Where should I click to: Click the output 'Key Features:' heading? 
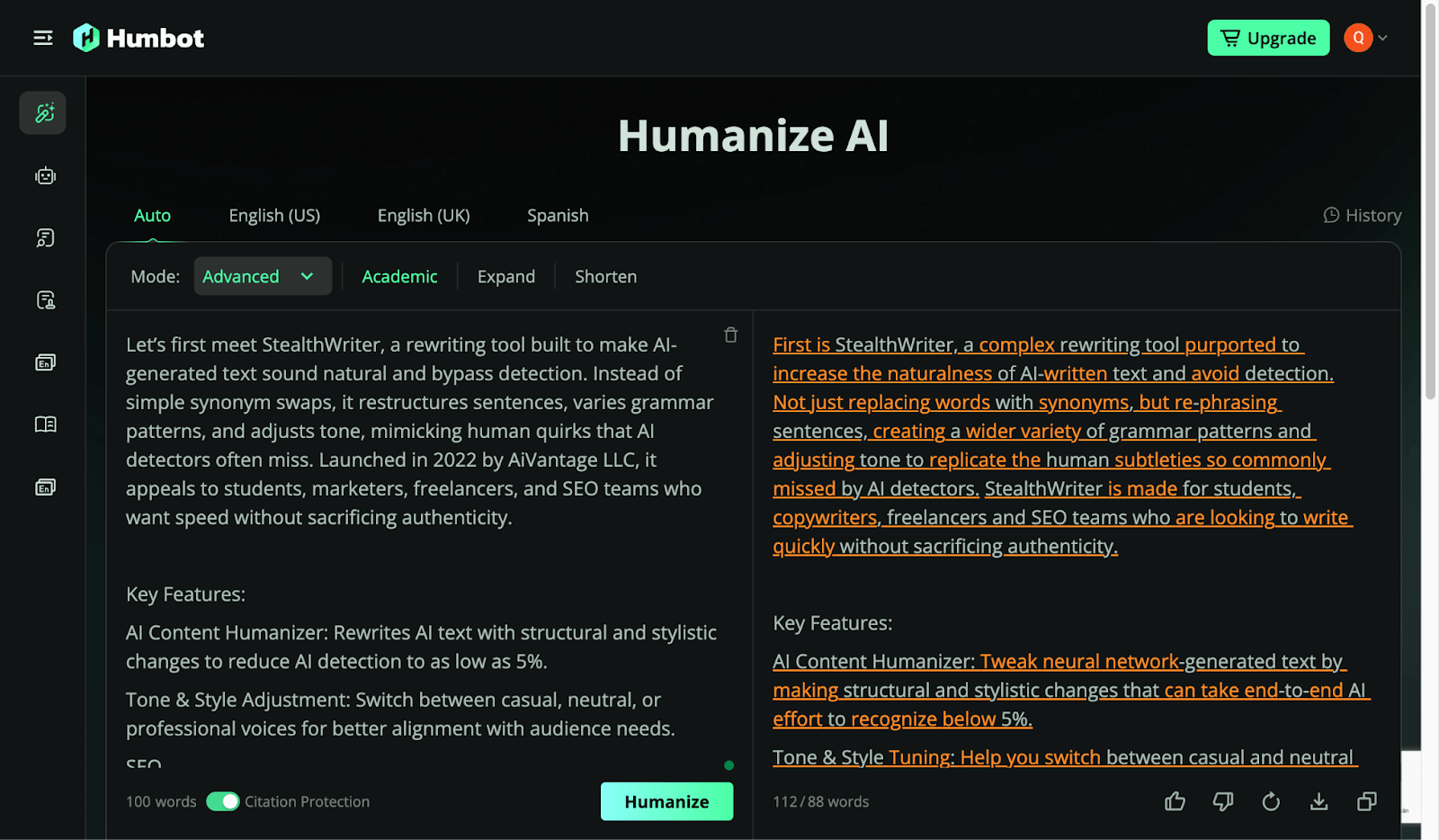click(832, 623)
